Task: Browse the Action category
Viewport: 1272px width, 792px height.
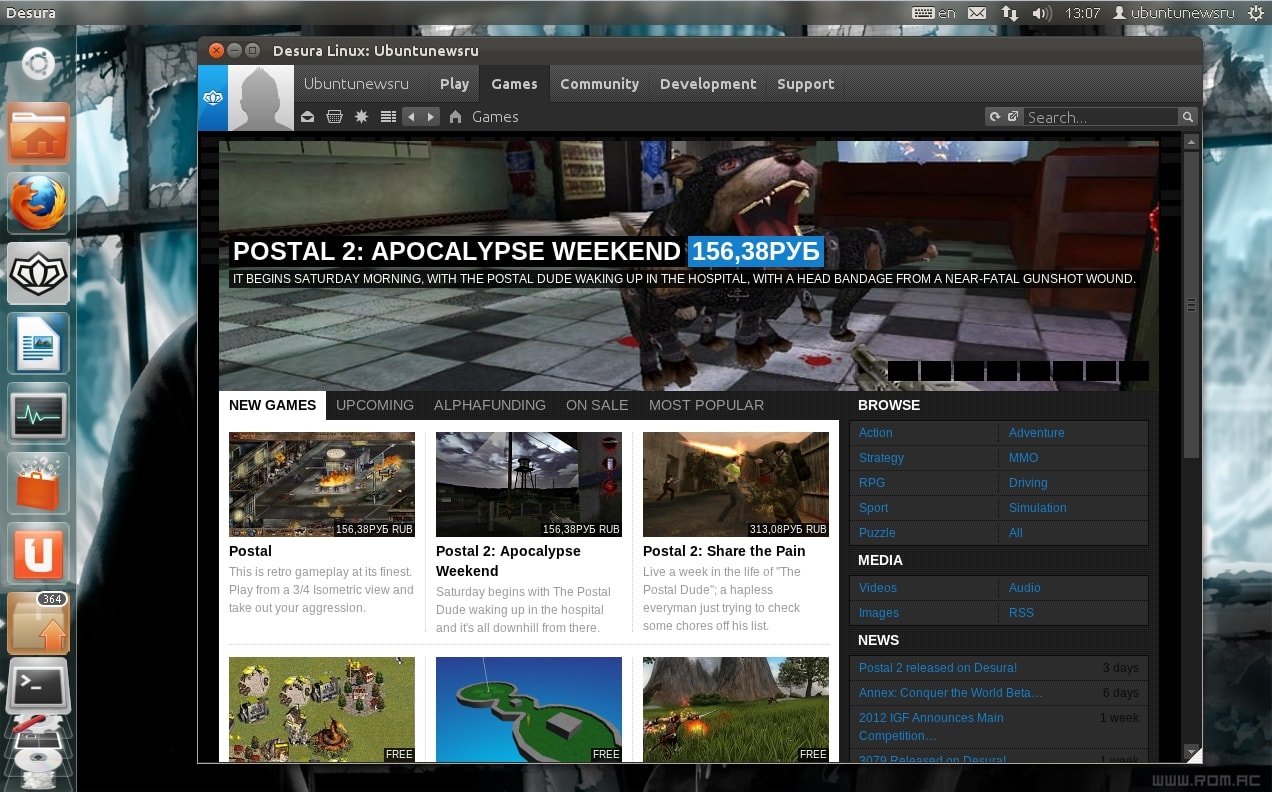Action: pyautogui.click(x=875, y=433)
